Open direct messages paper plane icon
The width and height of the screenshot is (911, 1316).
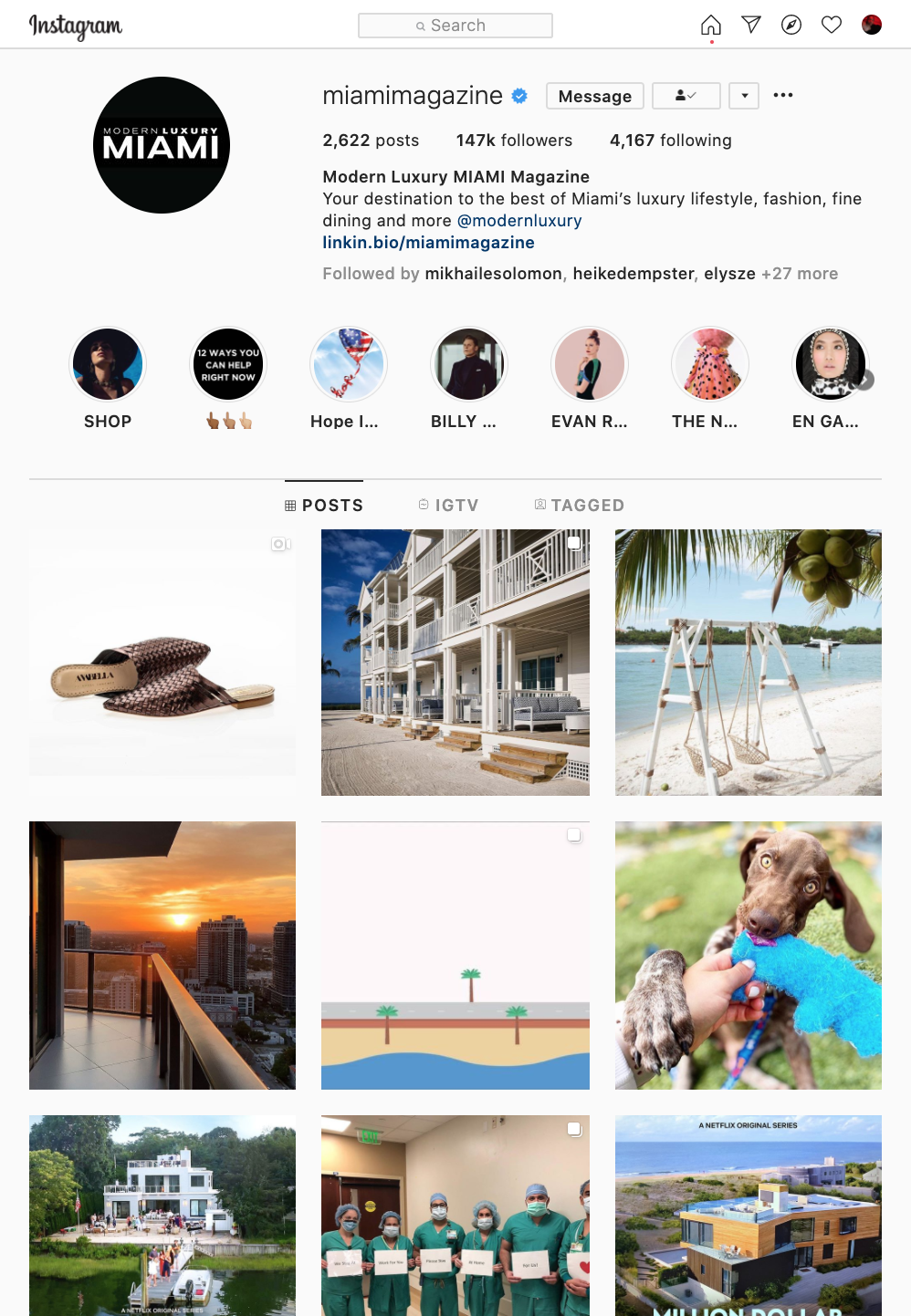751,25
